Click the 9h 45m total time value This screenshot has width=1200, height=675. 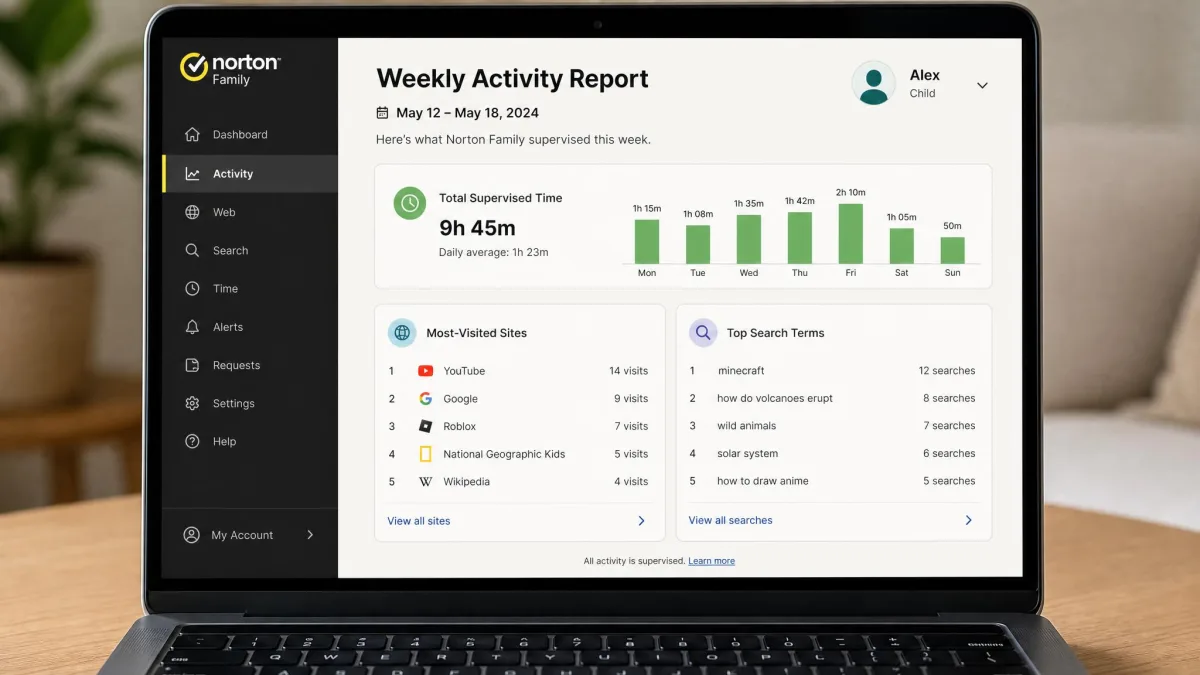[x=477, y=228]
